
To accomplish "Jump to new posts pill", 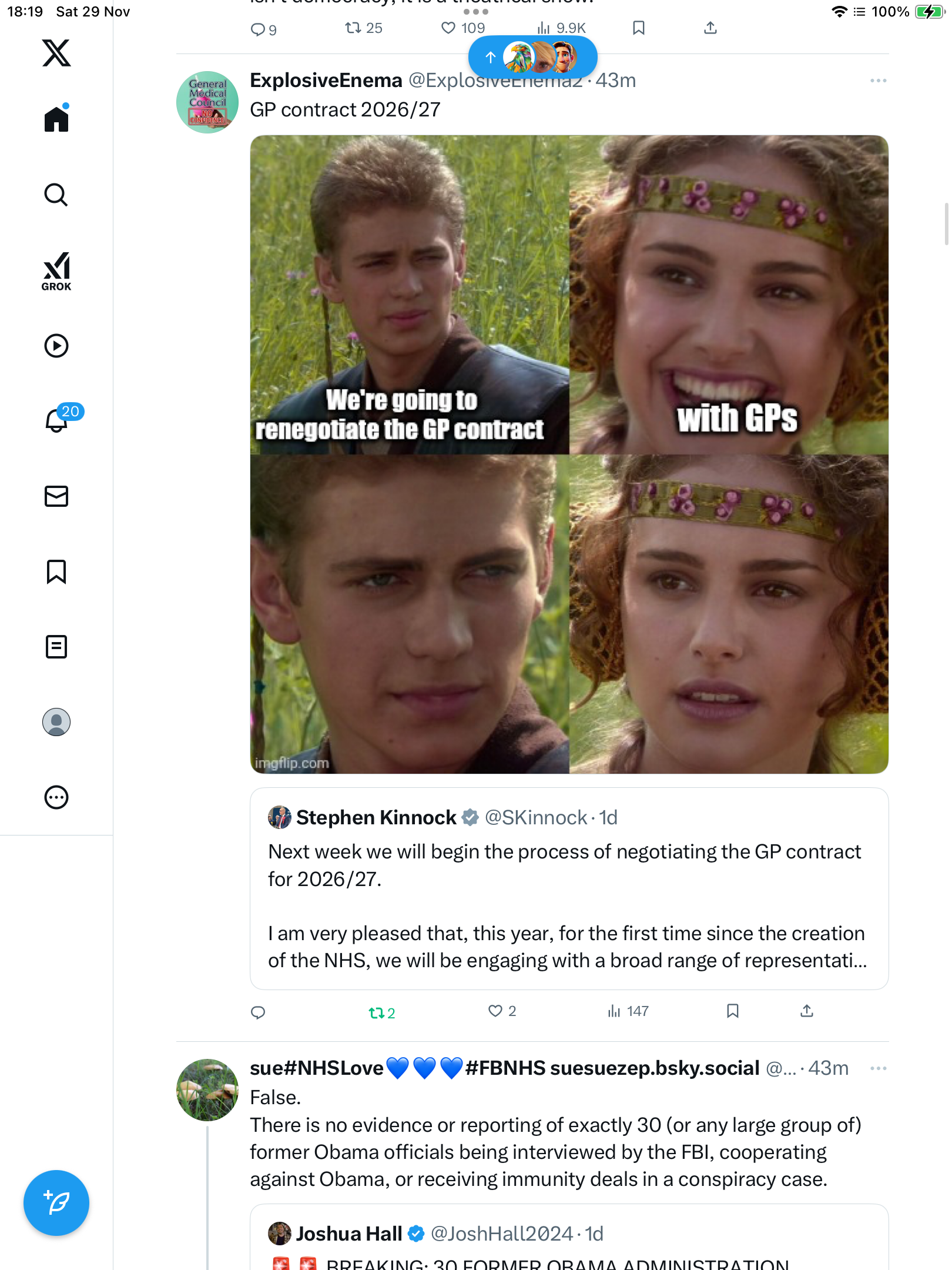I will pos(532,57).
